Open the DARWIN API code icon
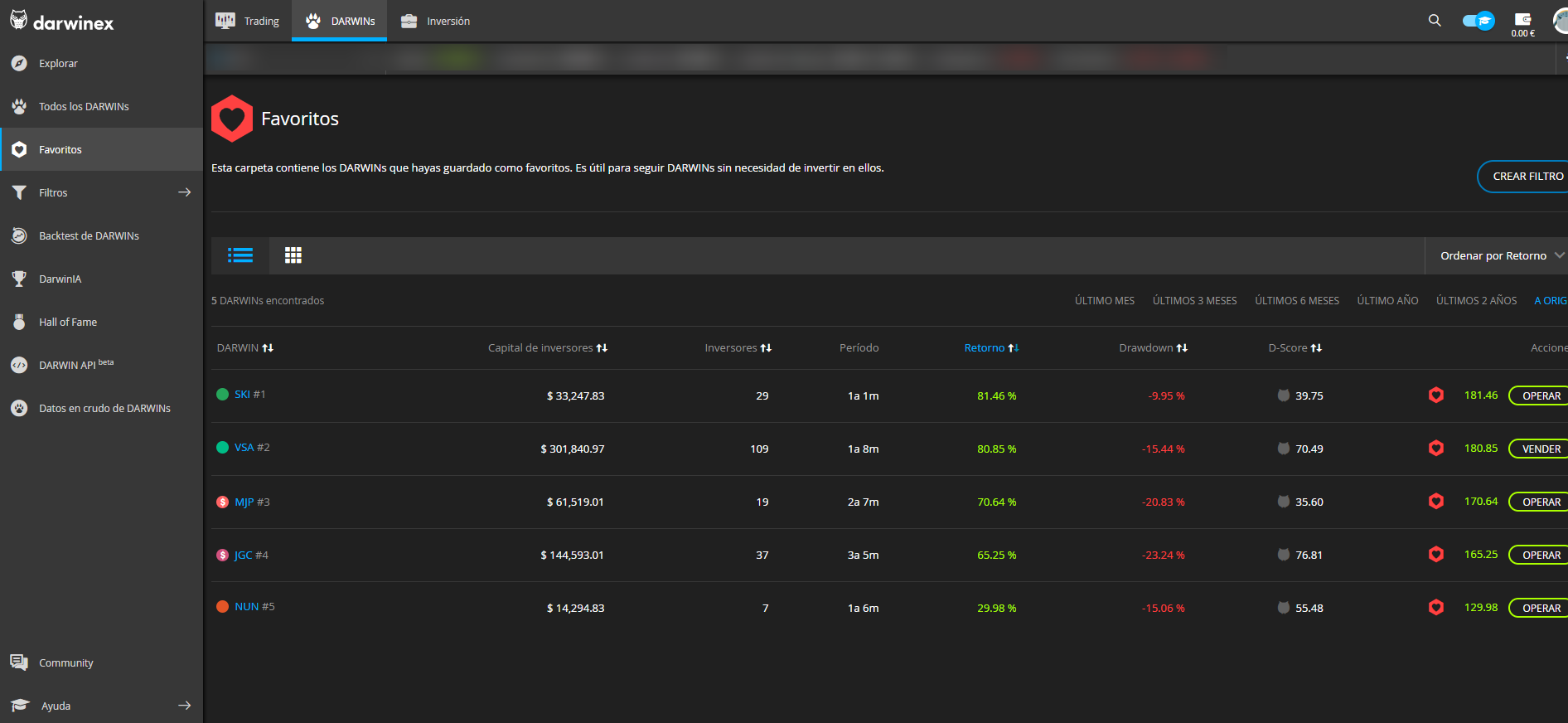This screenshot has width=1568, height=723. point(19,365)
